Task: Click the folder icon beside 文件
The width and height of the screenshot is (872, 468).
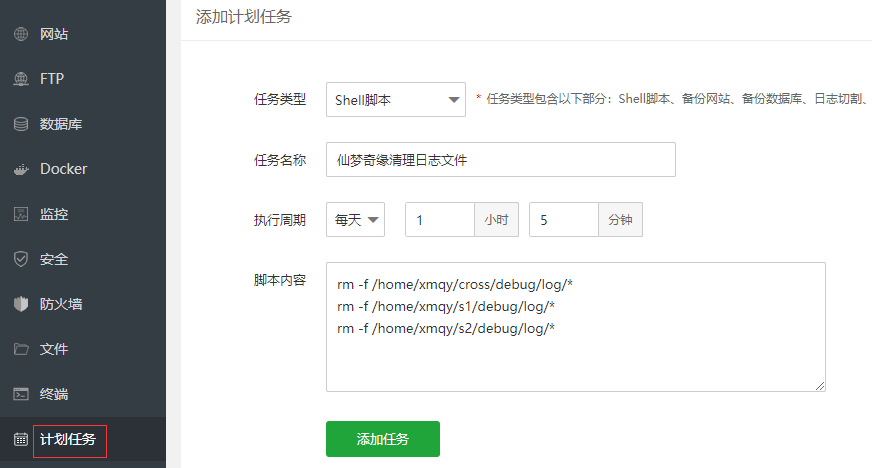Action: click(20, 349)
